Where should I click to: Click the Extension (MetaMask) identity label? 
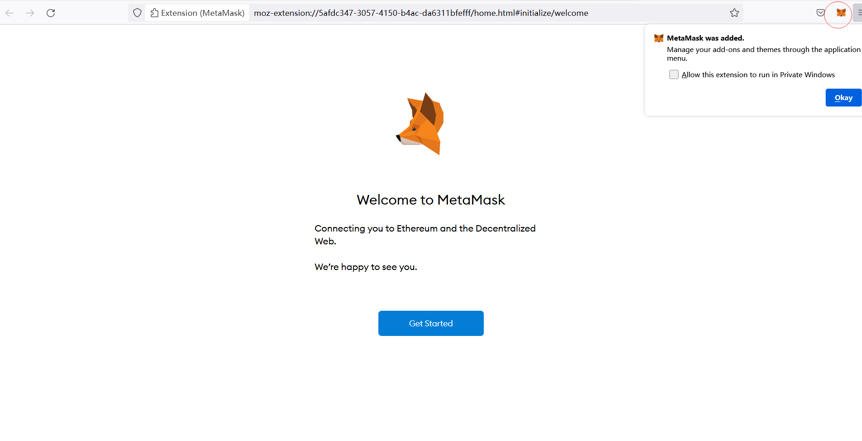pyautogui.click(x=197, y=13)
